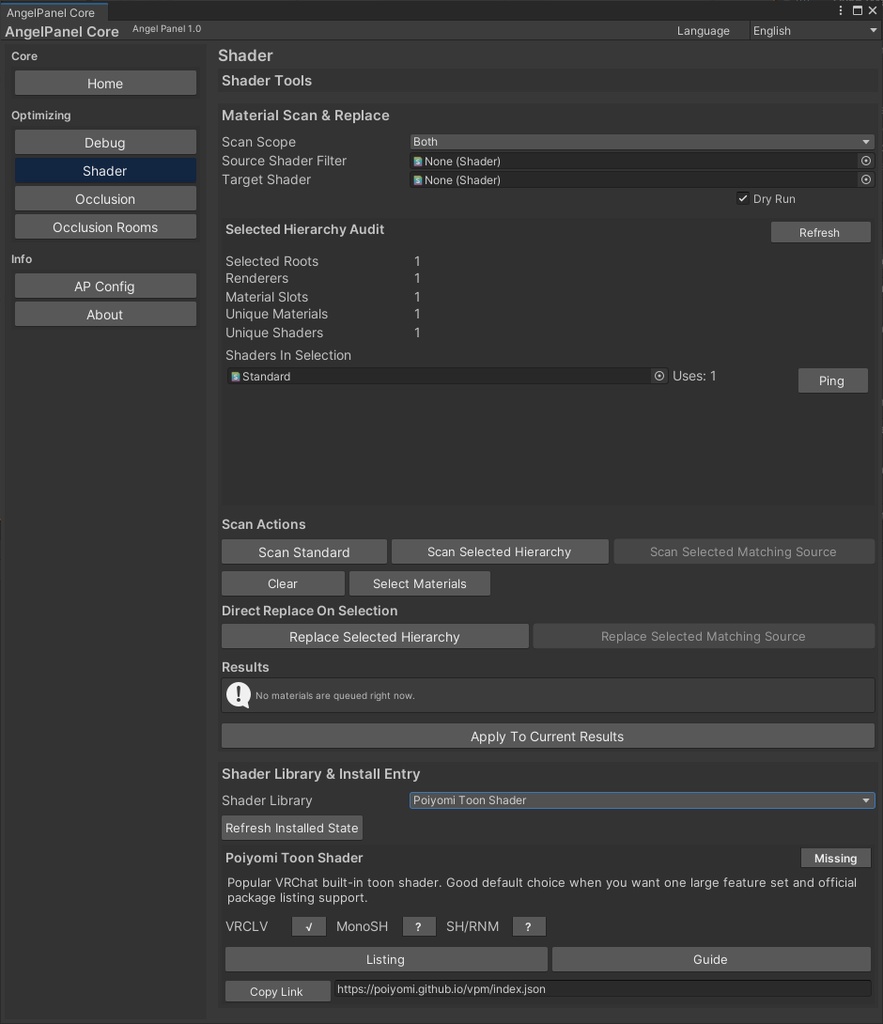
Task: Disable the Dry Run checkbox
Action: coord(743,198)
